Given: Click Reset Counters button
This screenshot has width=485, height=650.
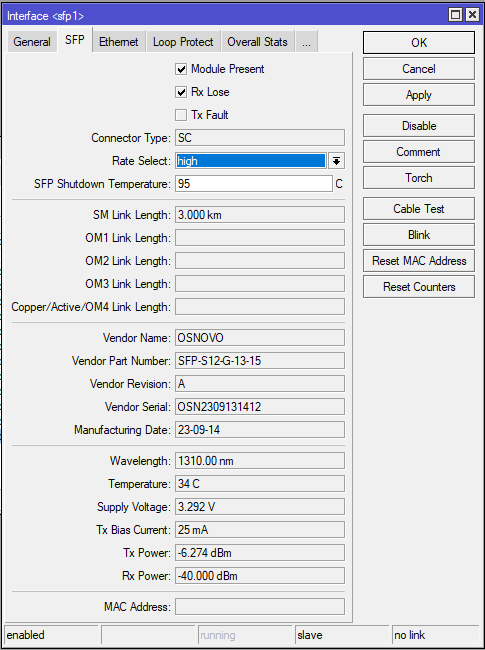Looking at the screenshot, I should (419, 287).
